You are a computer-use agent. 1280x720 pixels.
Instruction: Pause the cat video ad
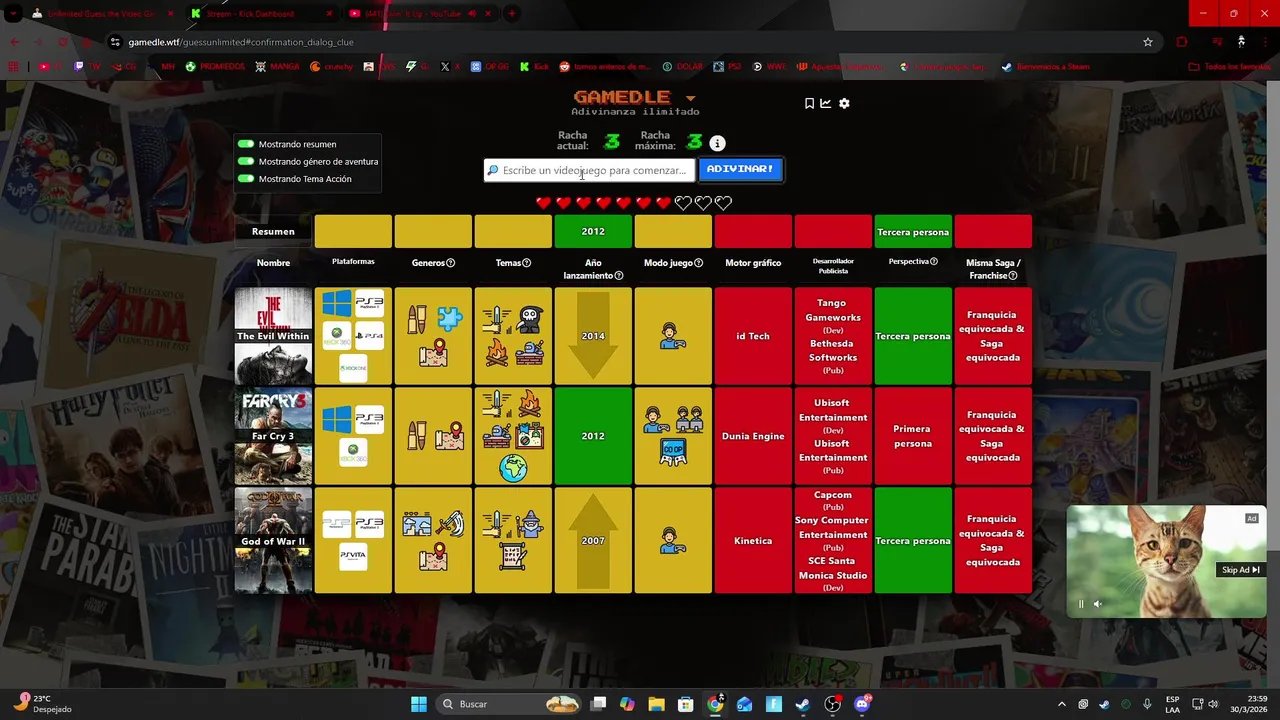coord(1081,604)
